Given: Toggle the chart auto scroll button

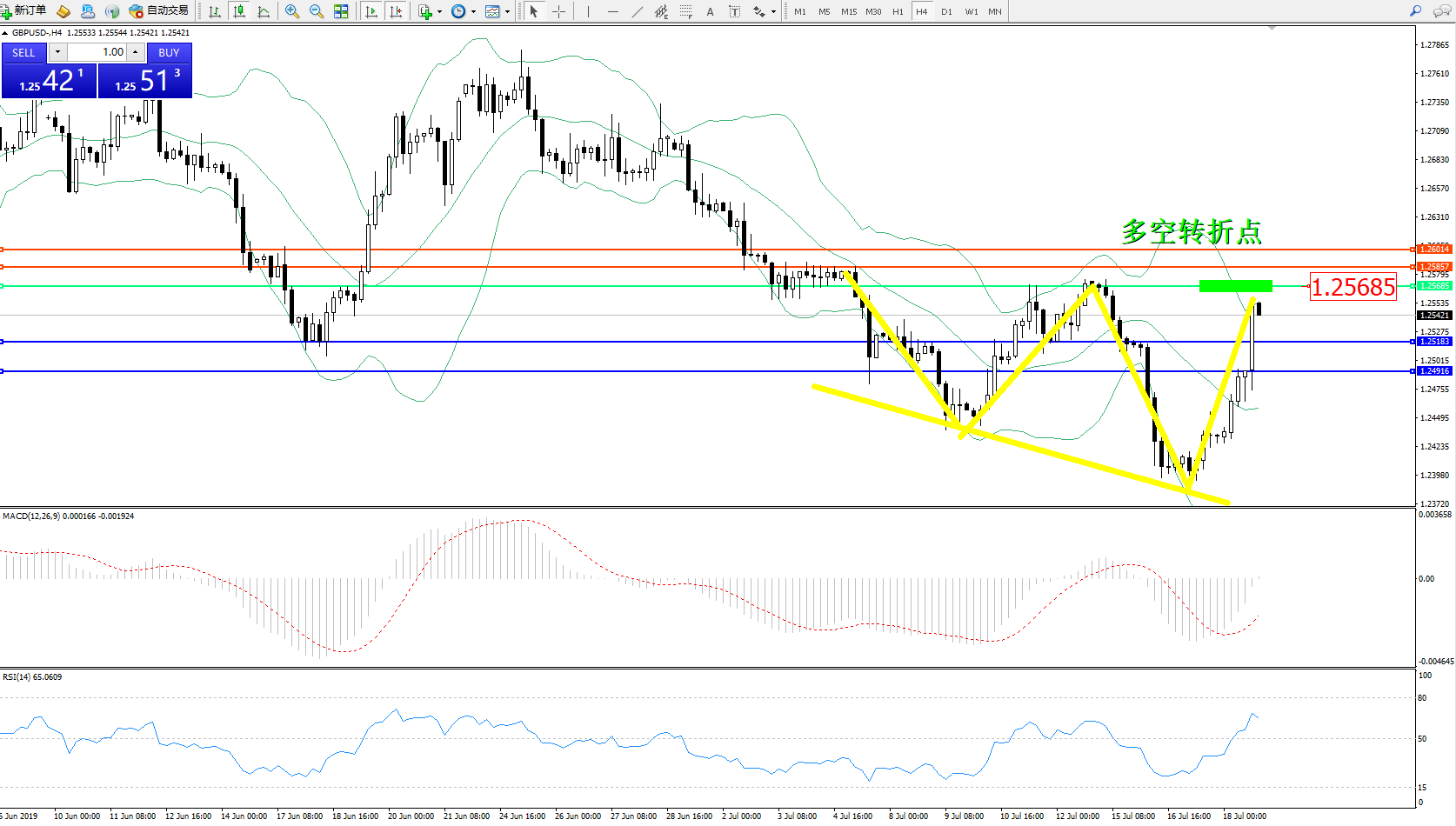Looking at the screenshot, I should pos(371,11).
